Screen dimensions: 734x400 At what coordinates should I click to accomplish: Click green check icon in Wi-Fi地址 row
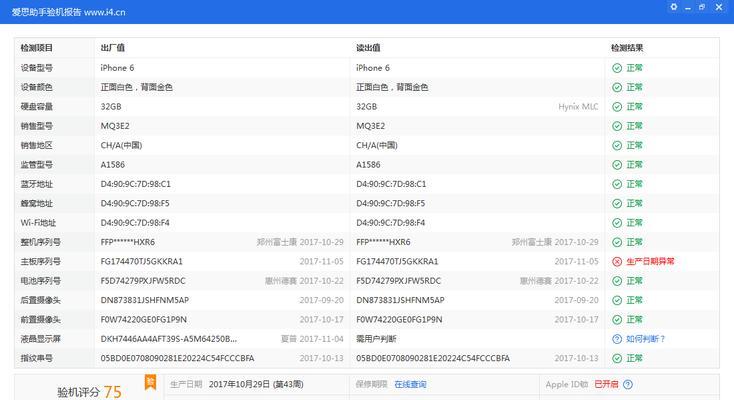click(x=617, y=223)
